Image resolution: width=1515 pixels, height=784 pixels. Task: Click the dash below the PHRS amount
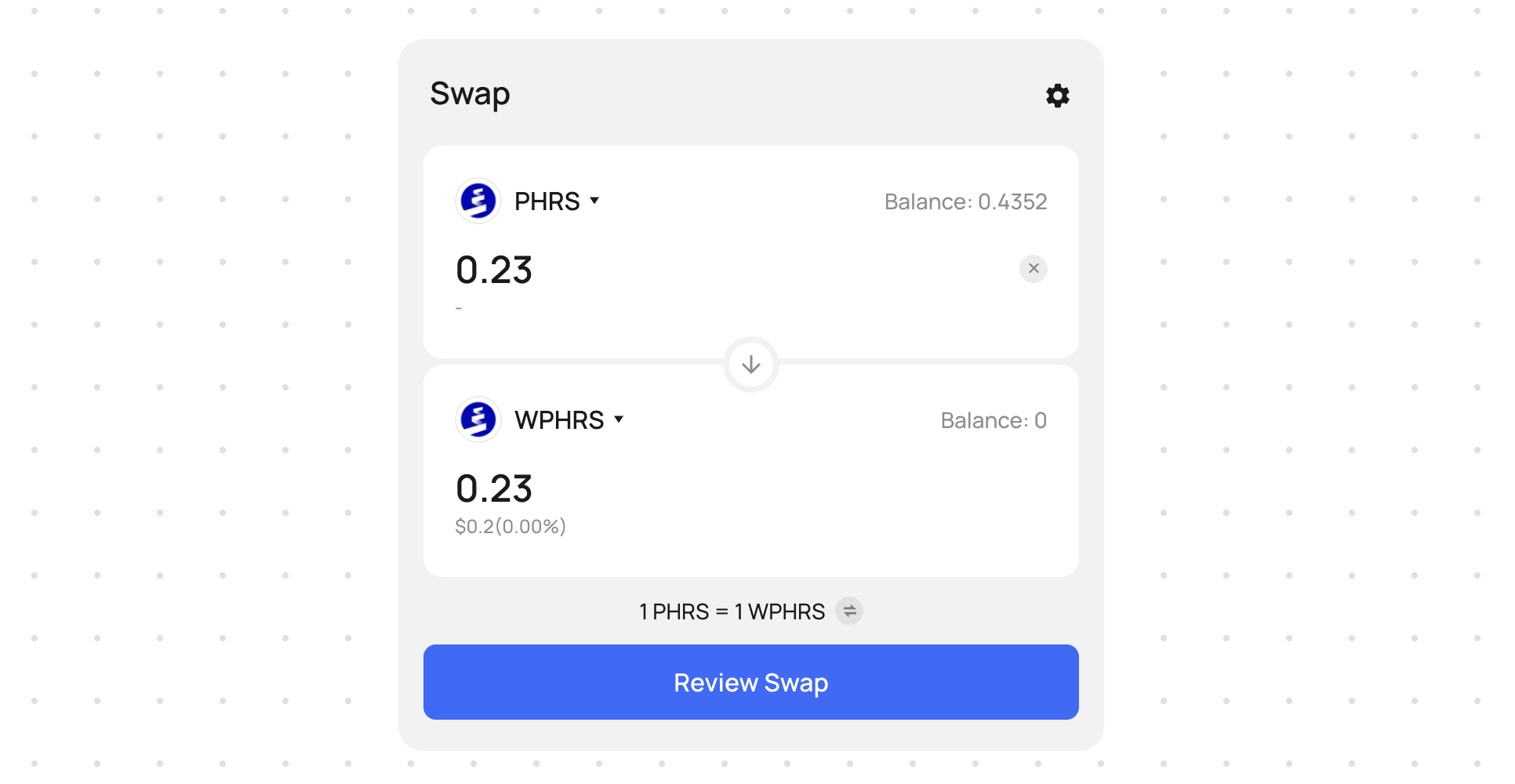(459, 308)
